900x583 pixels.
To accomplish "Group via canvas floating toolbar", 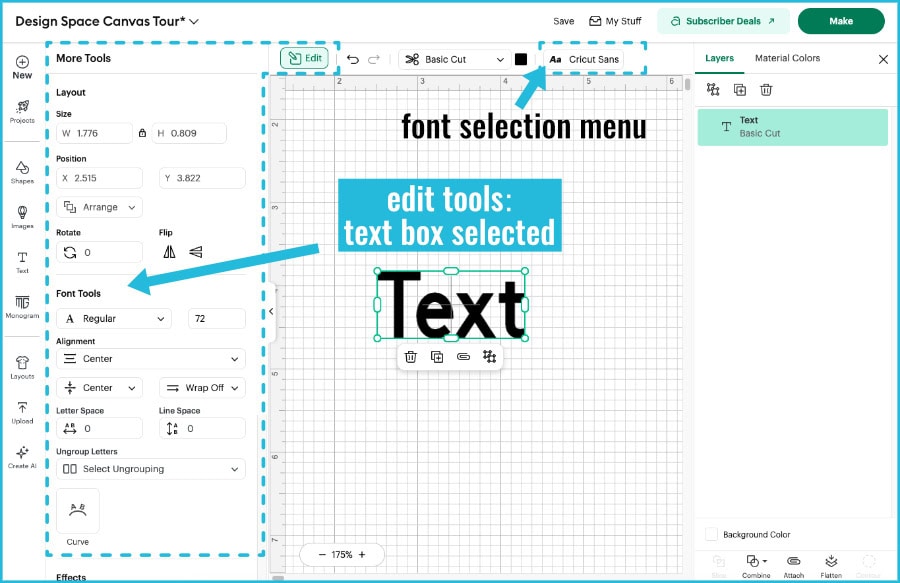I will tap(490, 357).
